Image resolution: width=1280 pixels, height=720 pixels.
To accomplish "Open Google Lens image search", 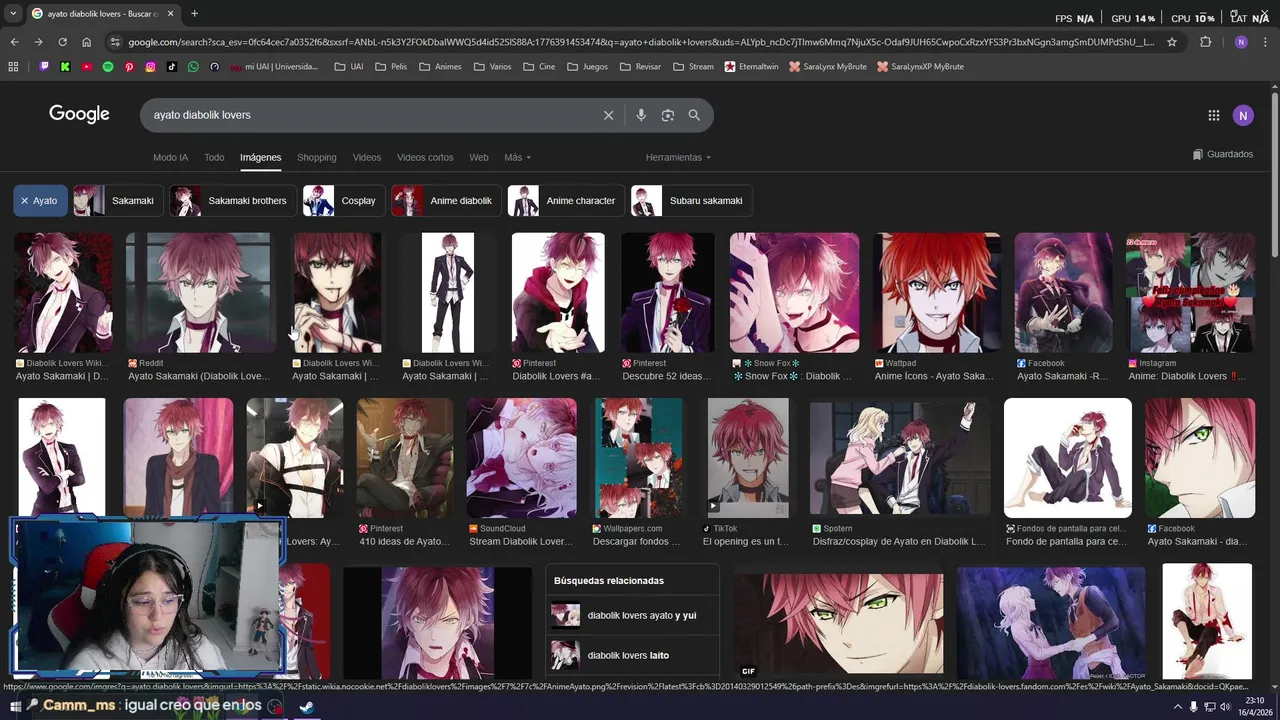I will (668, 115).
